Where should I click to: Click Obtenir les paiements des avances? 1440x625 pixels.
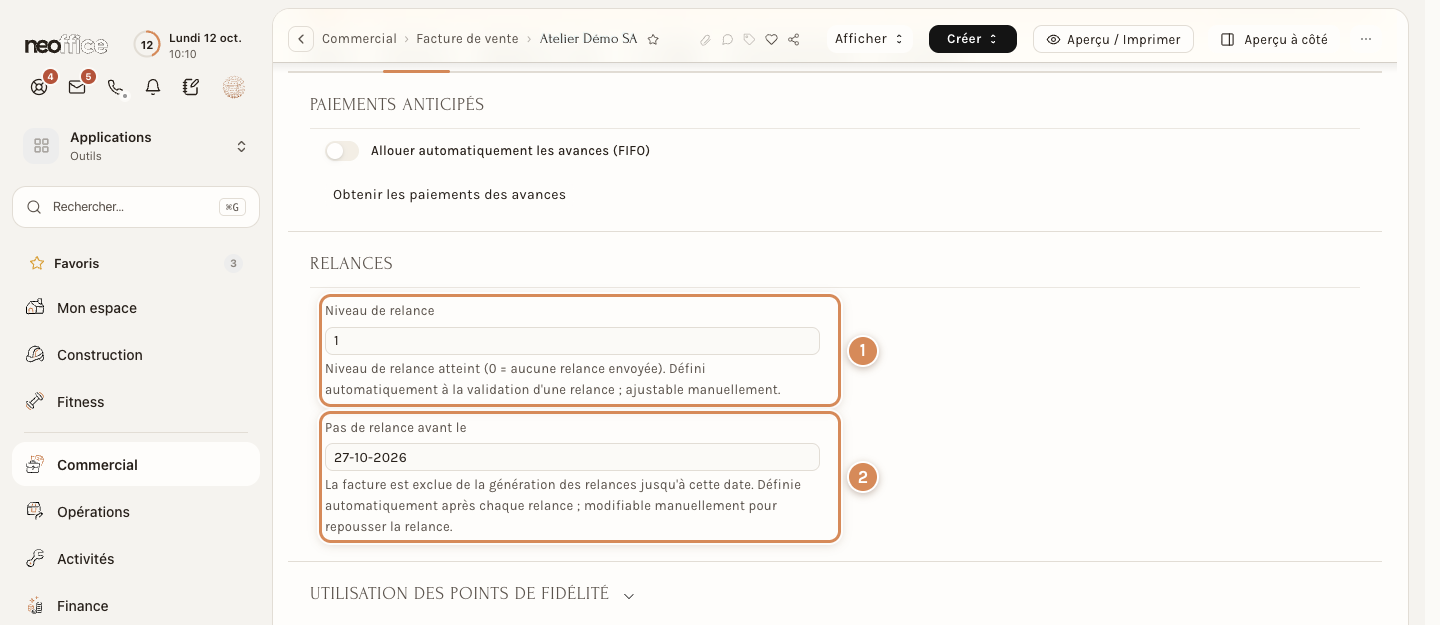click(449, 195)
